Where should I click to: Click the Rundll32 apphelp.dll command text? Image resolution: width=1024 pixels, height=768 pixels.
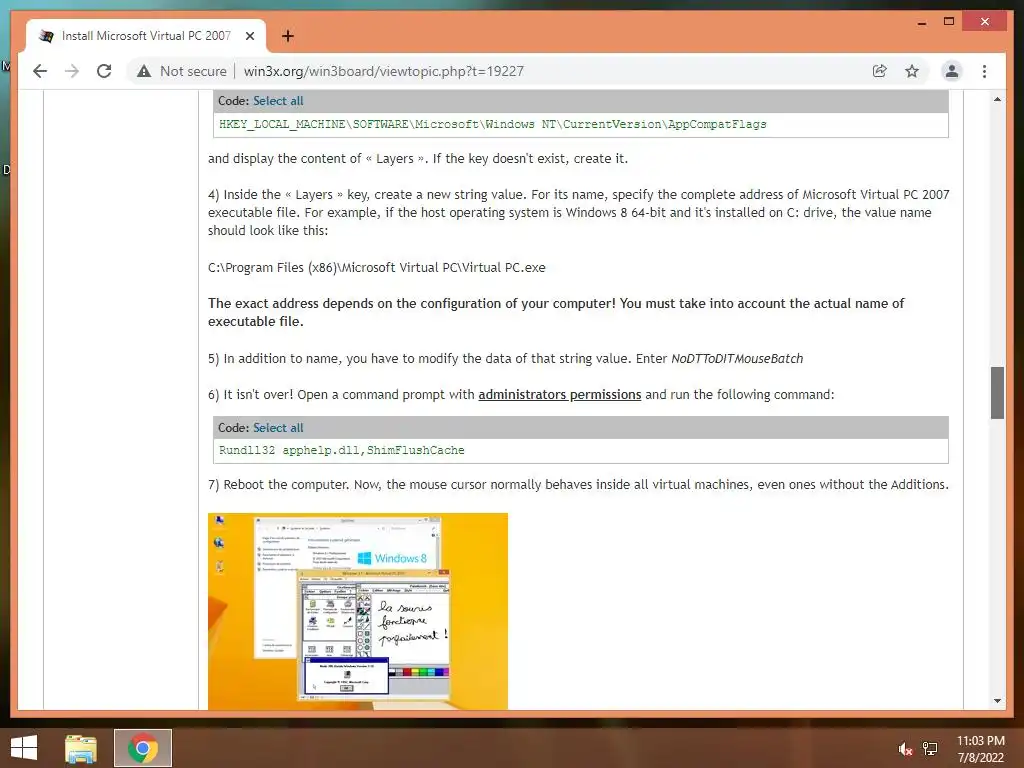342,450
